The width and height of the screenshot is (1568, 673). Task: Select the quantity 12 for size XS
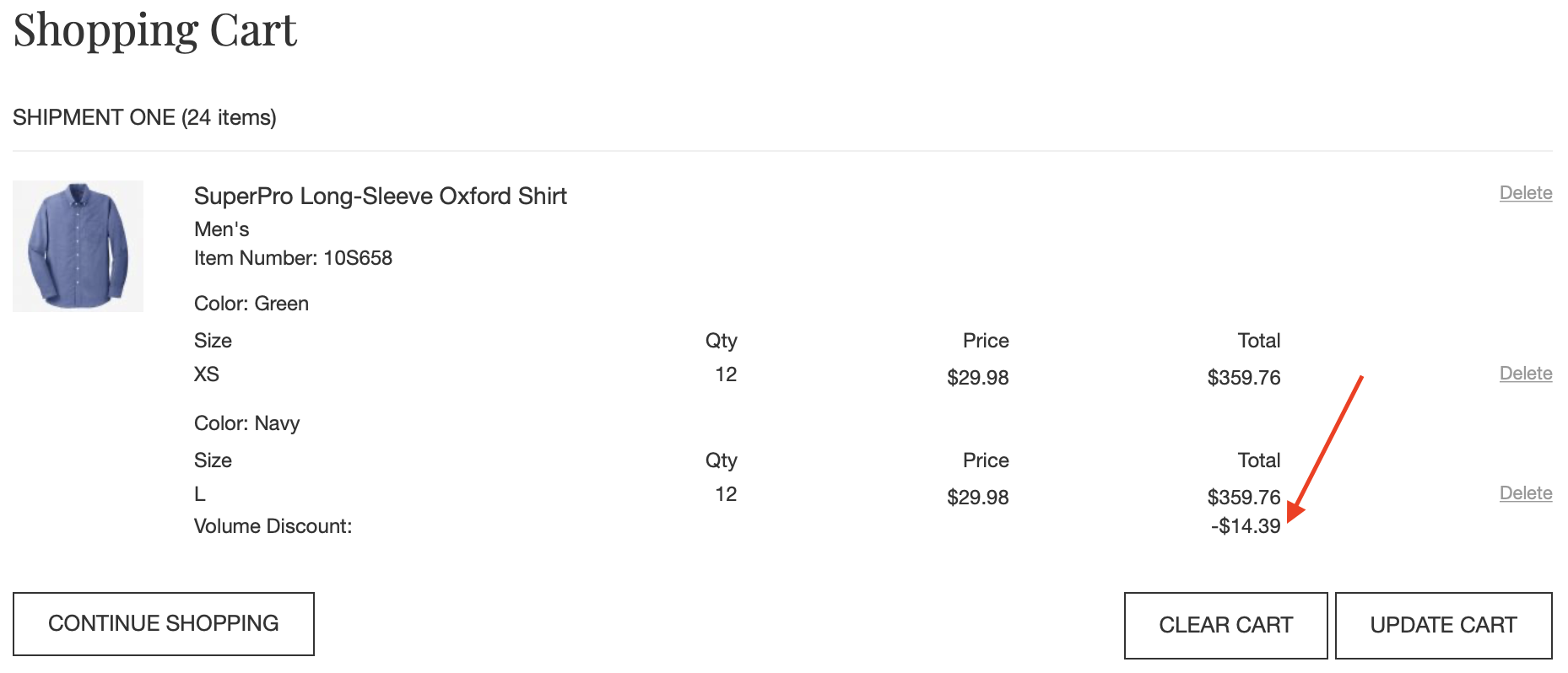[726, 374]
